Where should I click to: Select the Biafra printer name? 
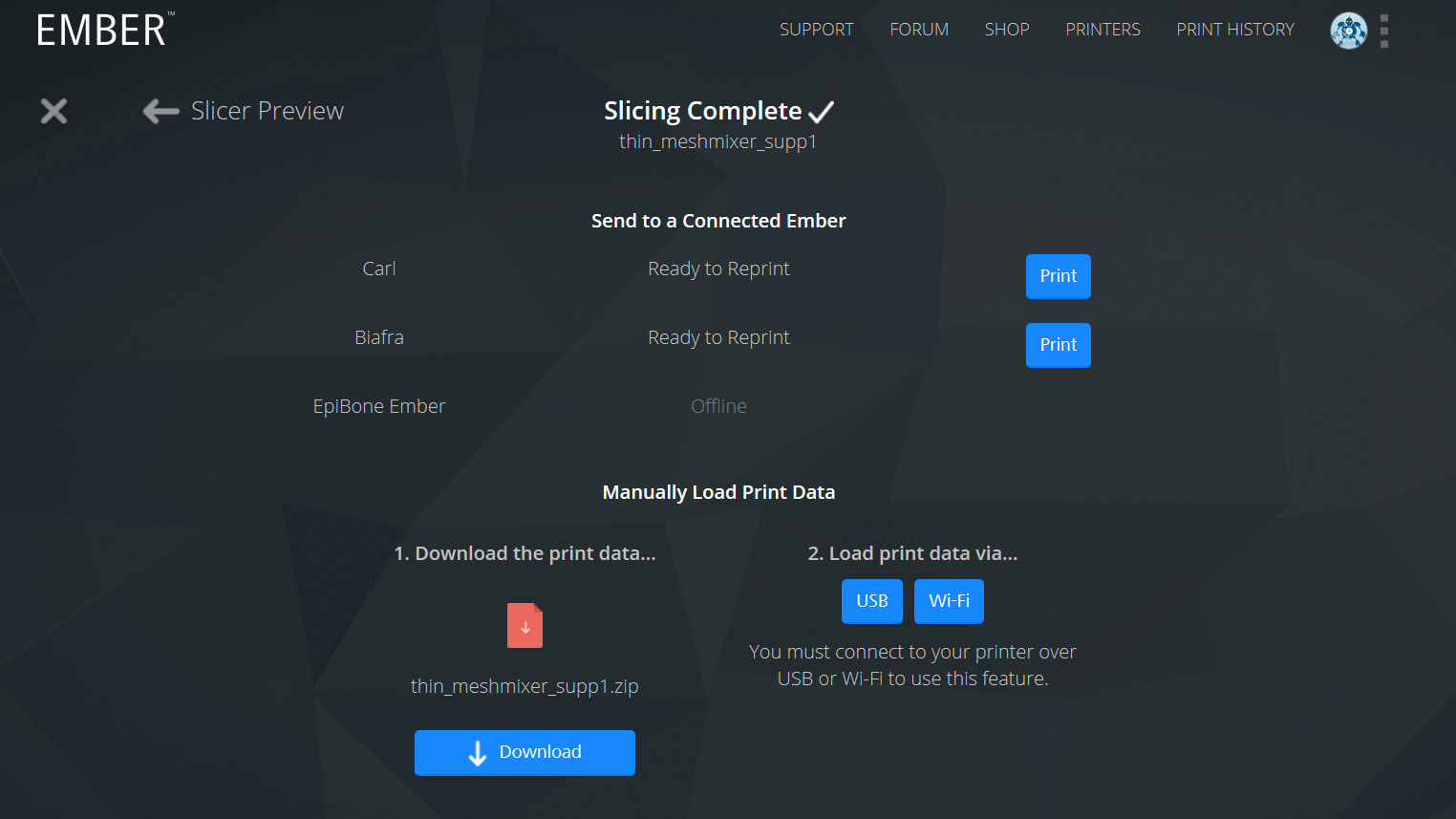coord(379,337)
